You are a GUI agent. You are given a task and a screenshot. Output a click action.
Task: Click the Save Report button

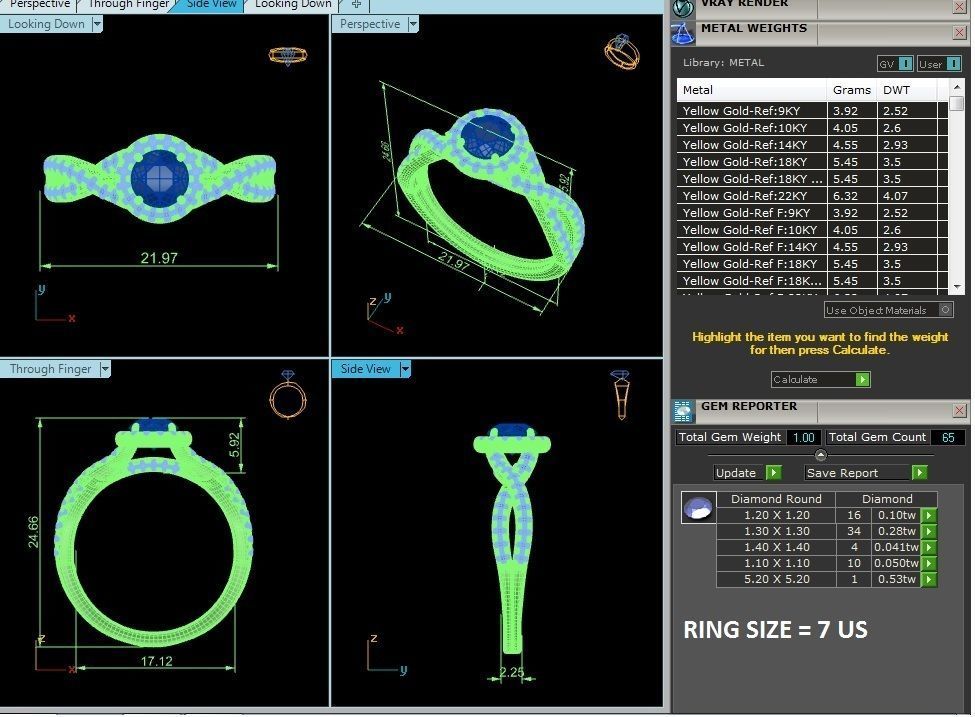[866, 473]
